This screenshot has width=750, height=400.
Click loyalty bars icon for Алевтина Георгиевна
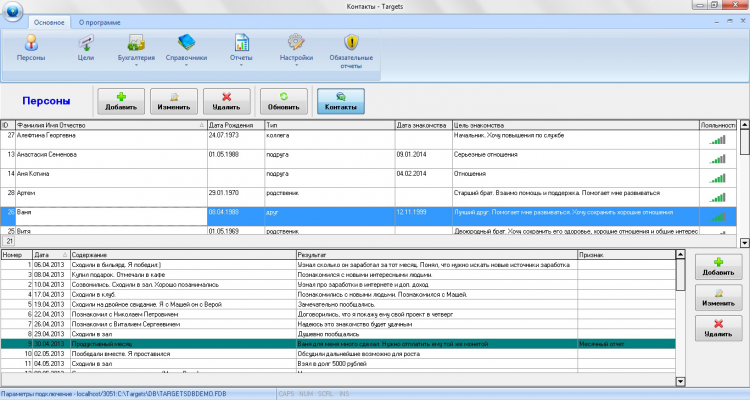pyautogui.click(x=717, y=140)
